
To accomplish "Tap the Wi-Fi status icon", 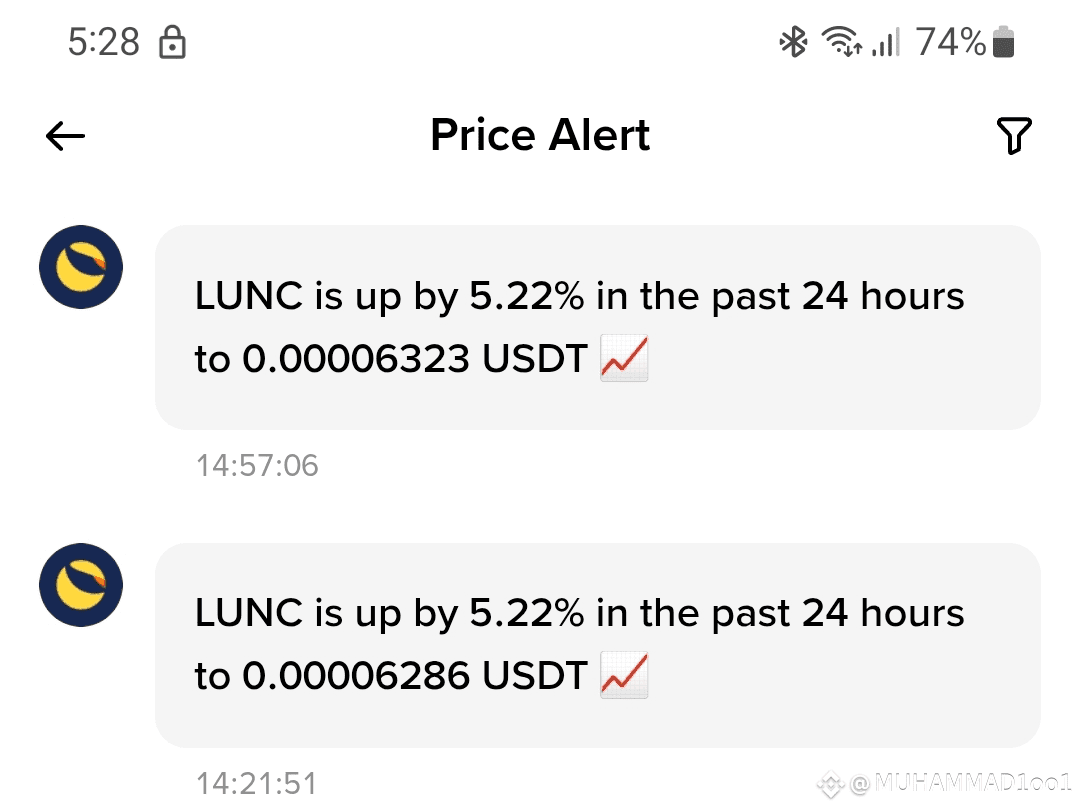I will [842, 42].
